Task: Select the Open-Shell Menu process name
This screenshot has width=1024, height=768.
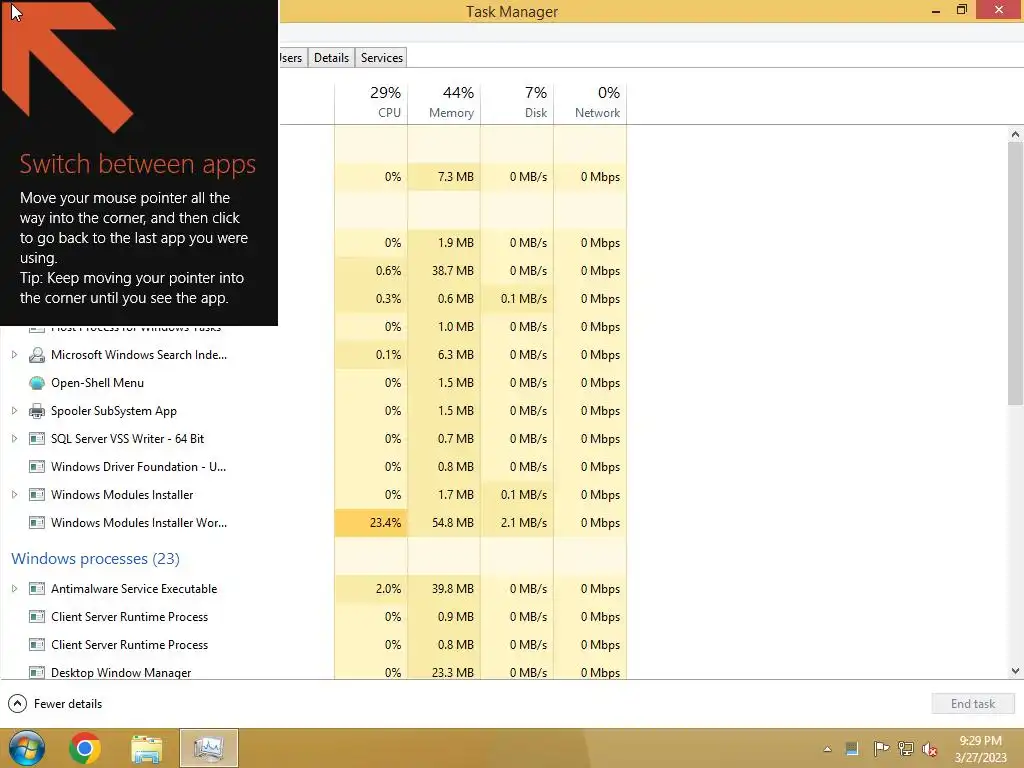Action: click(x=97, y=383)
